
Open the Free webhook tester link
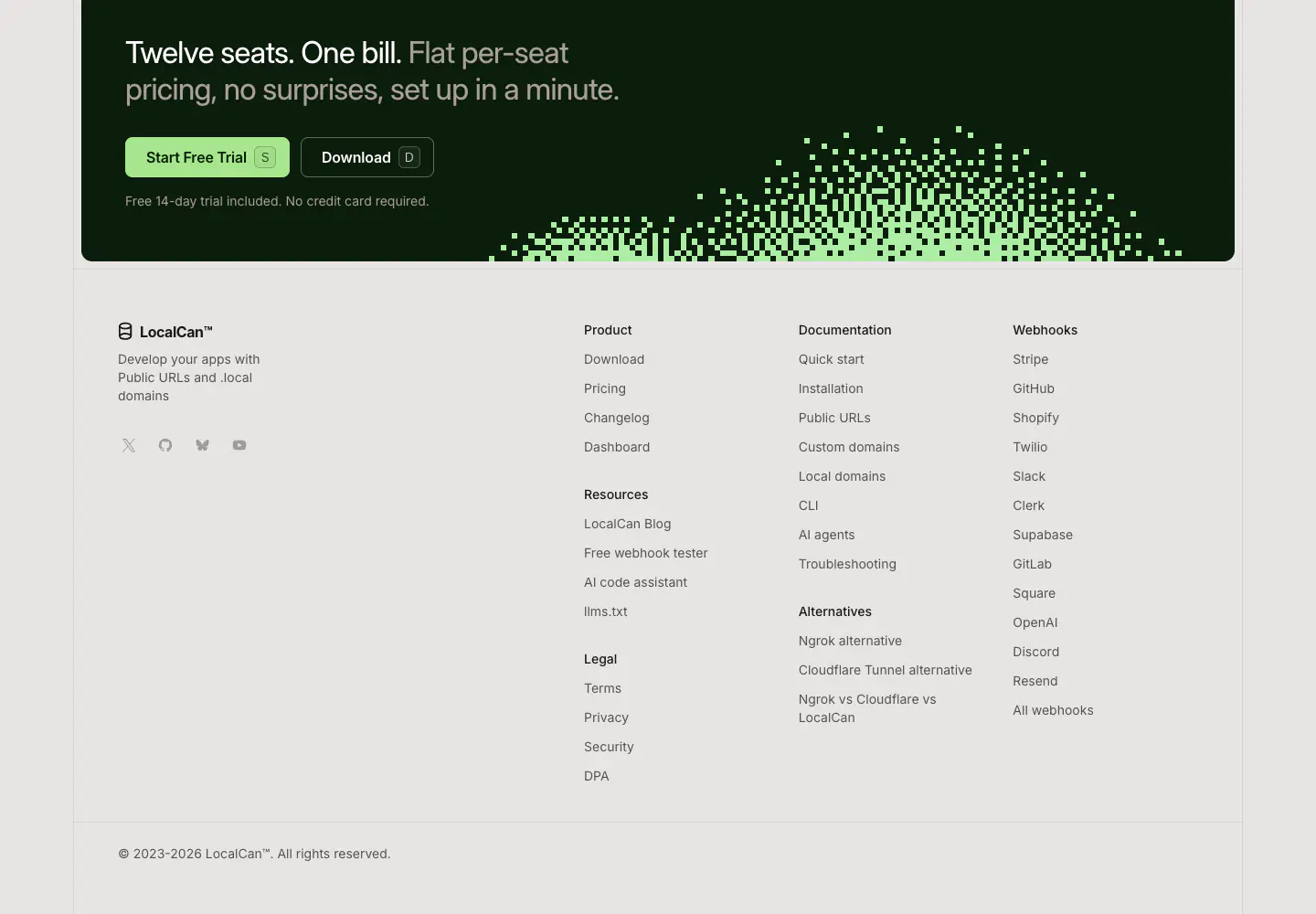pyautogui.click(x=646, y=553)
